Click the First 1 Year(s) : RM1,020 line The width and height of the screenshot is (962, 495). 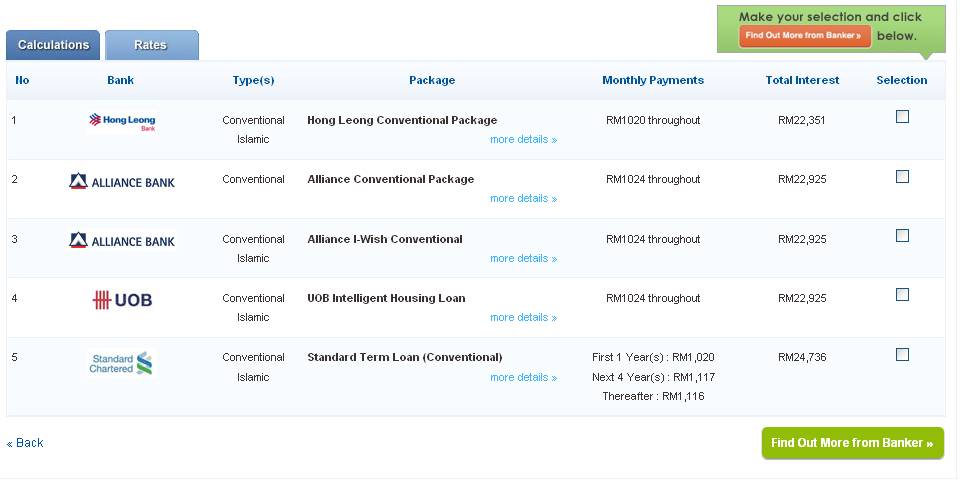pyautogui.click(x=653, y=358)
